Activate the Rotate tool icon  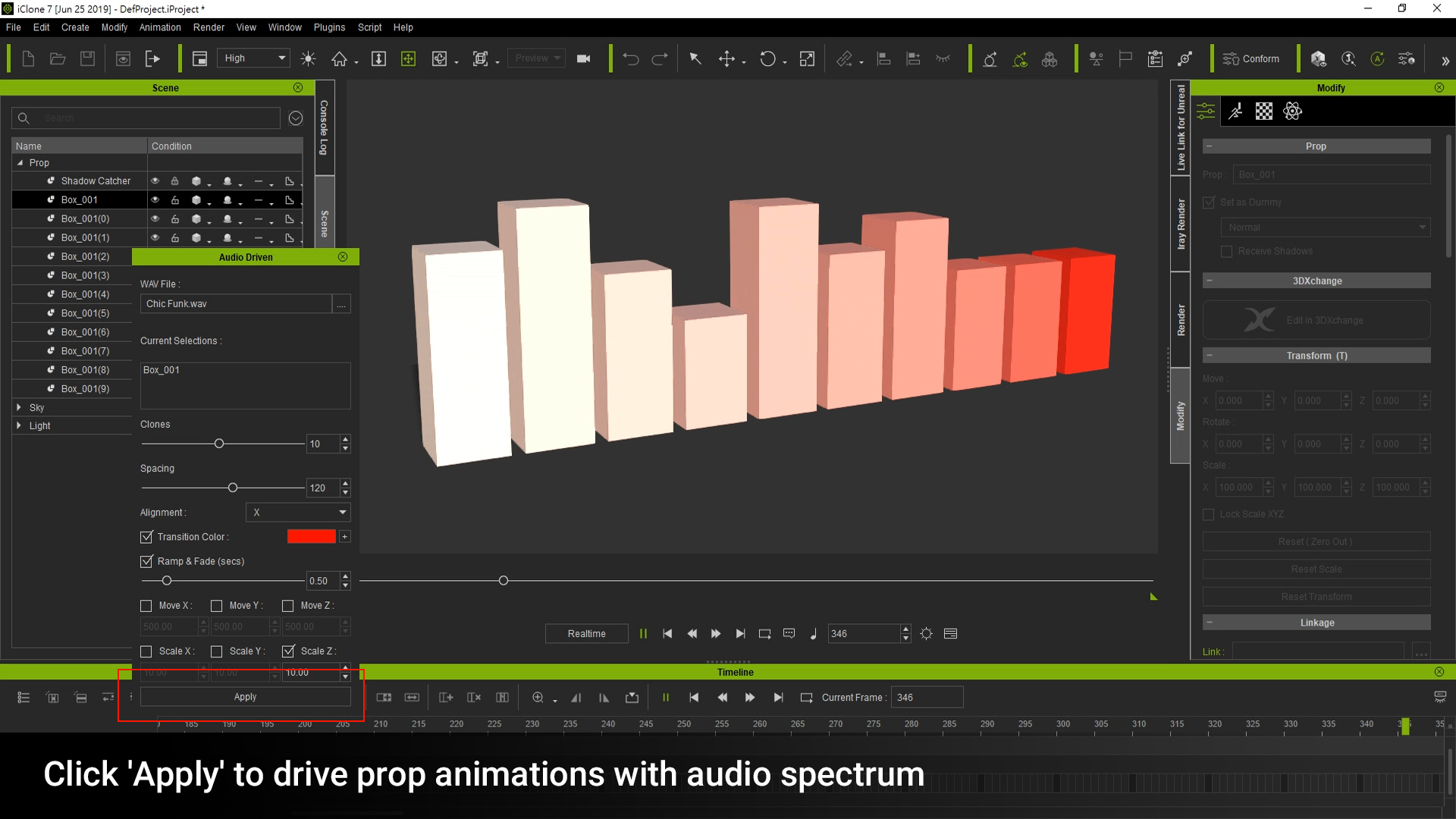click(x=767, y=58)
